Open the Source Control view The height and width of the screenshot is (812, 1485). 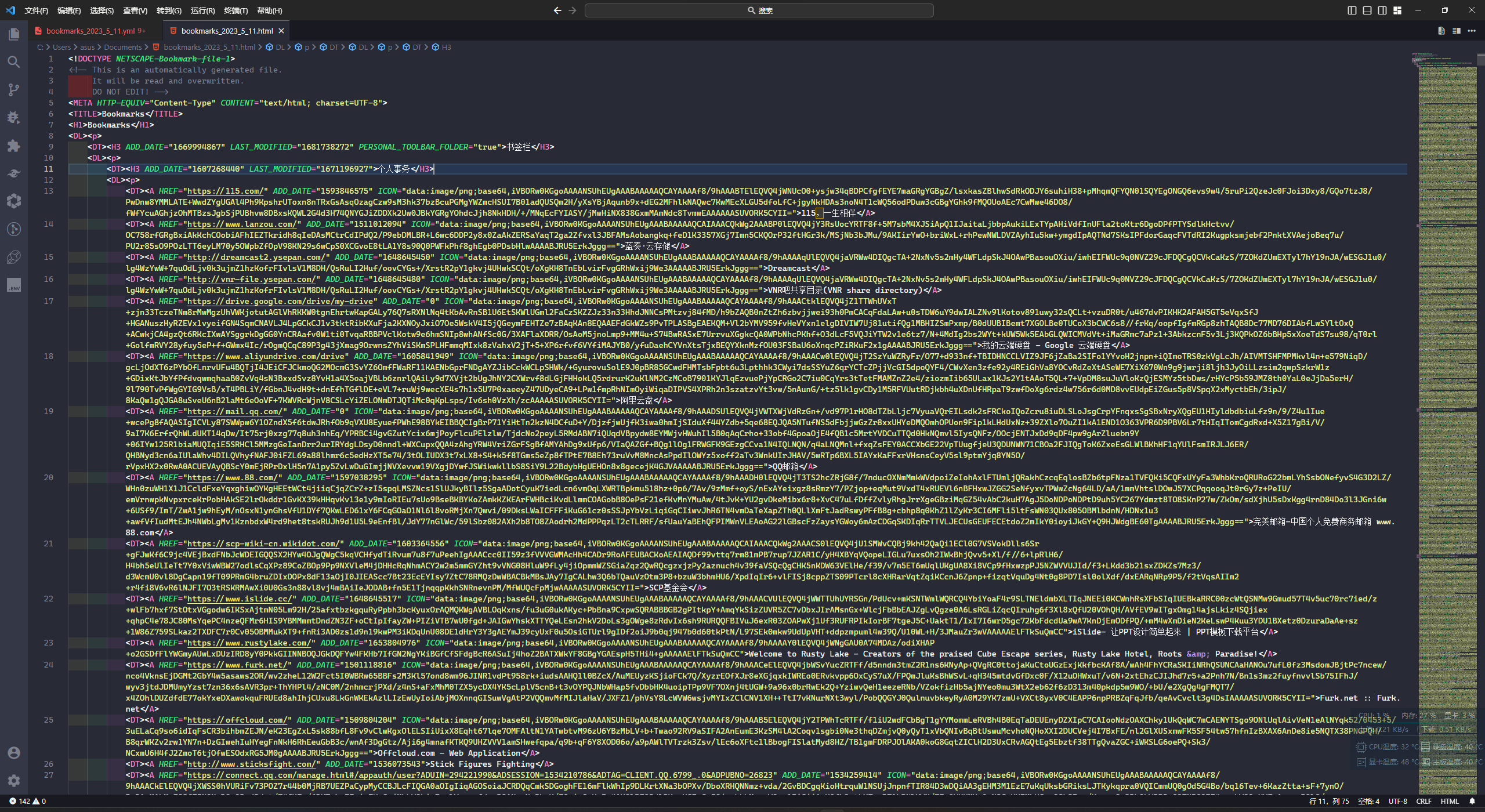click(14, 90)
